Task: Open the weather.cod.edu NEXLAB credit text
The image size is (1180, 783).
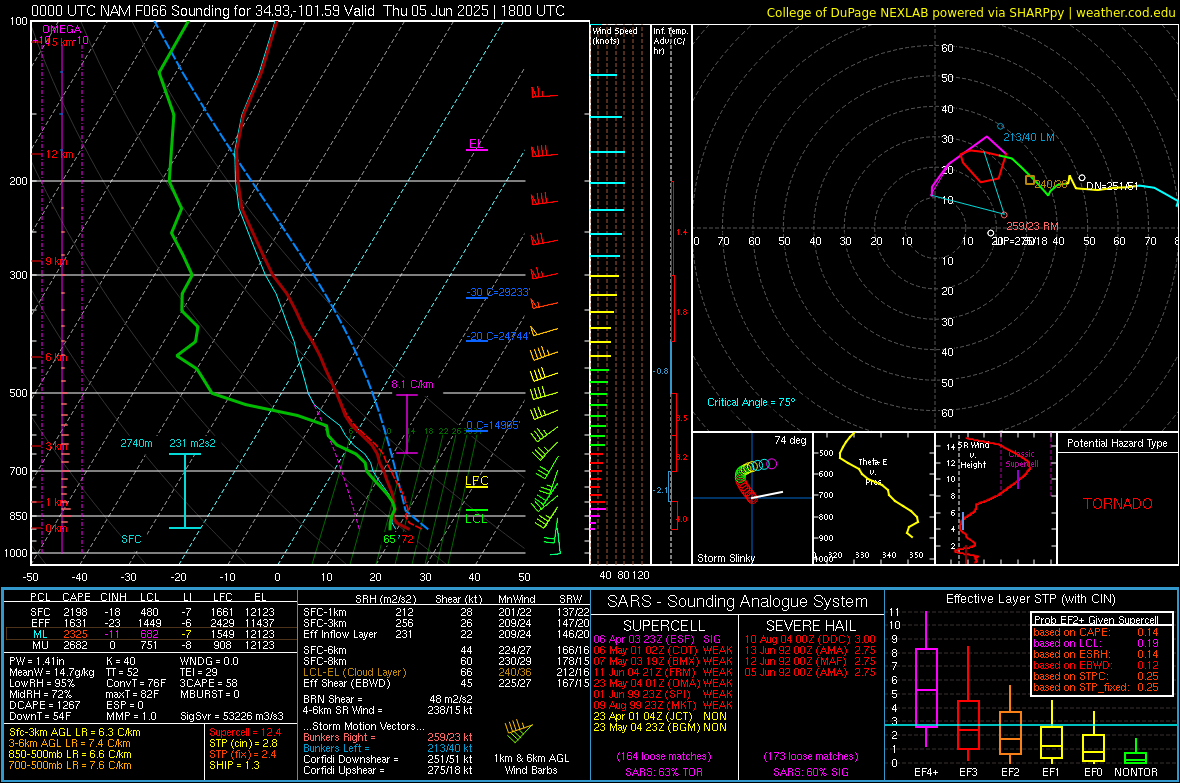Action: pyautogui.click(x=970, y=12)
